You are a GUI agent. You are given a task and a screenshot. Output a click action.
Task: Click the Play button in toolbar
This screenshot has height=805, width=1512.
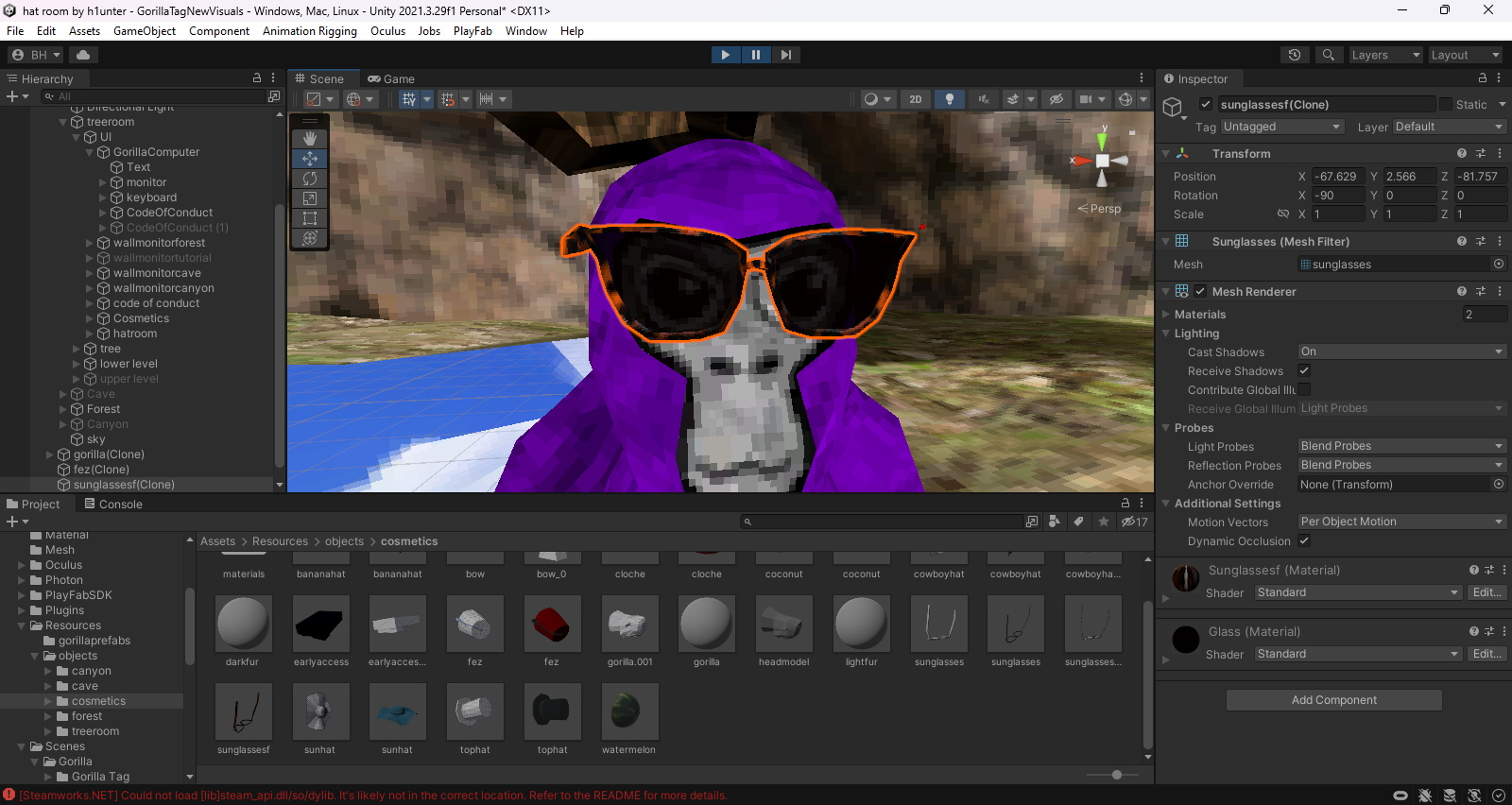[725, 55]
